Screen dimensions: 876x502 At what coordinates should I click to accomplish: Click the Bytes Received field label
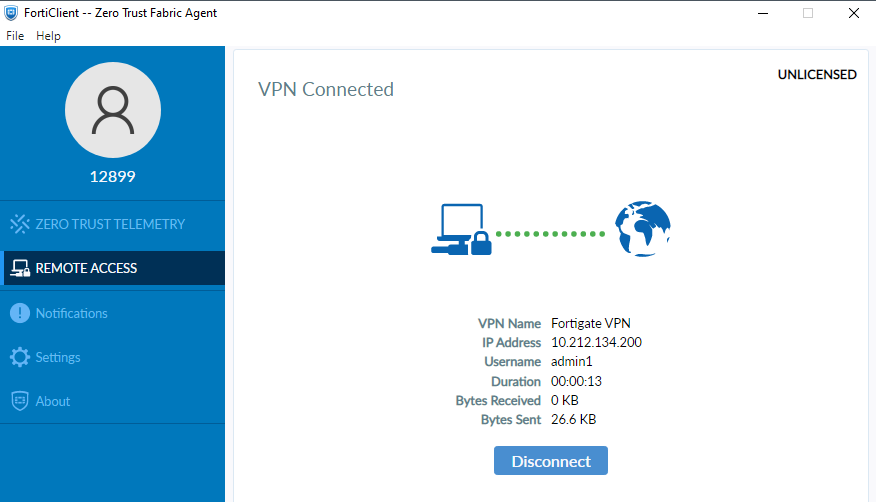click(x=498, y=400)
